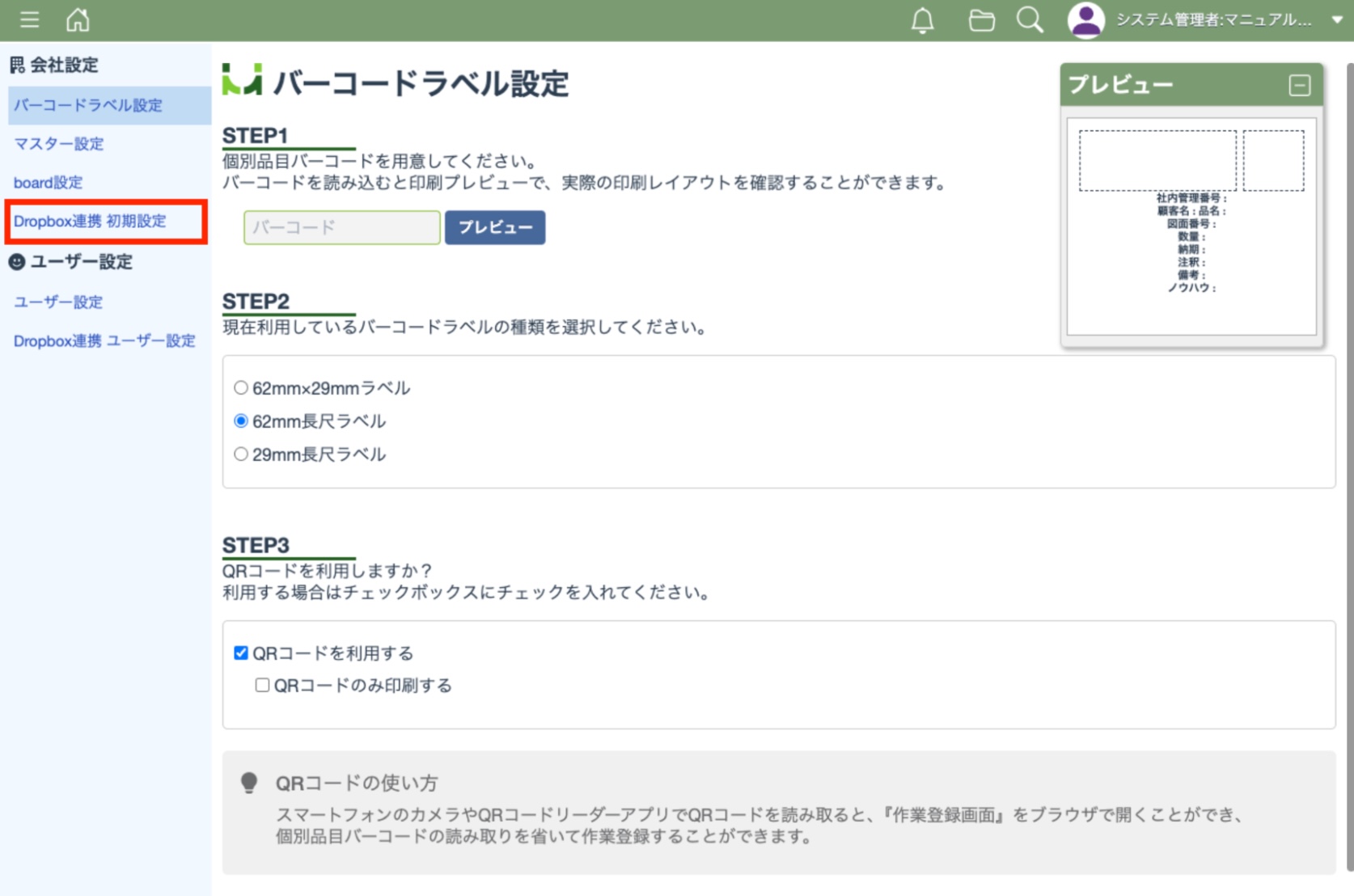Open Dropbox連携 初期設定 menu item
The width and height of the screenshot is (1354, 896).
pyautogui.click(x=90, y=222)
